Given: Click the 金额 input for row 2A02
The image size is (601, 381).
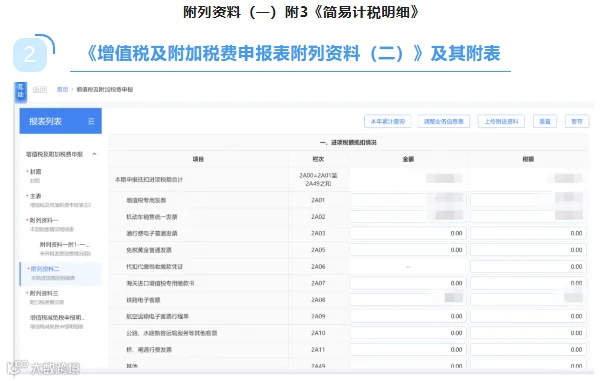Looking at the screenshot, I should tap(408, 217).
